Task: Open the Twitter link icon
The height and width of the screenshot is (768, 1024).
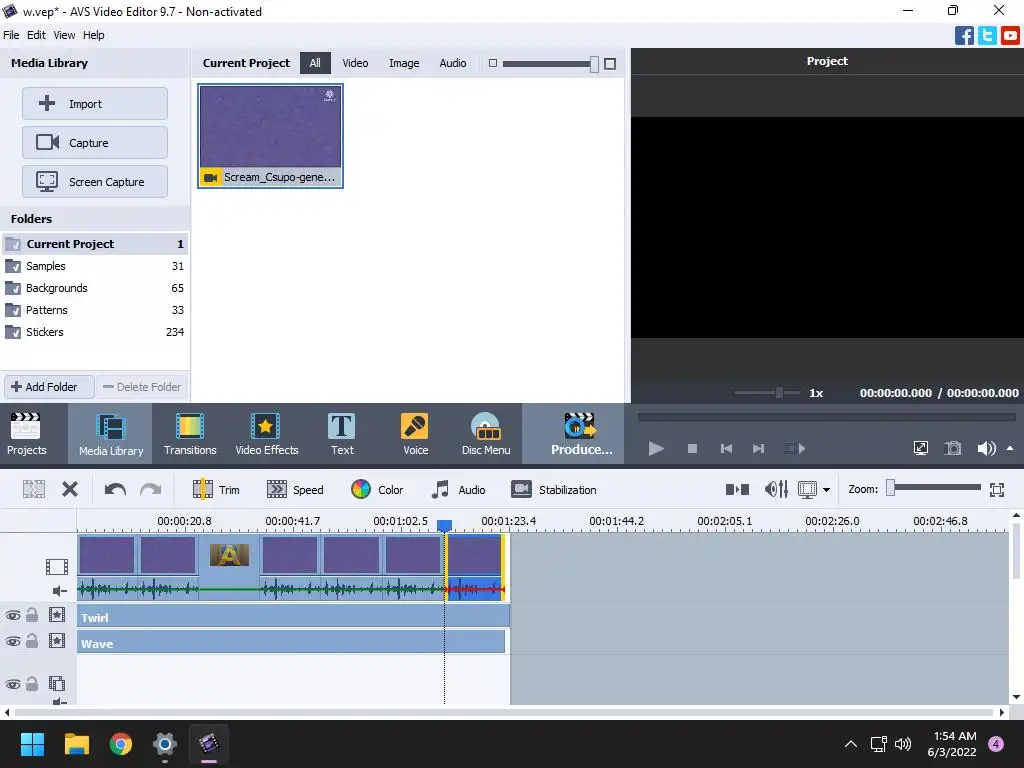Action: (x=987, y=35)
